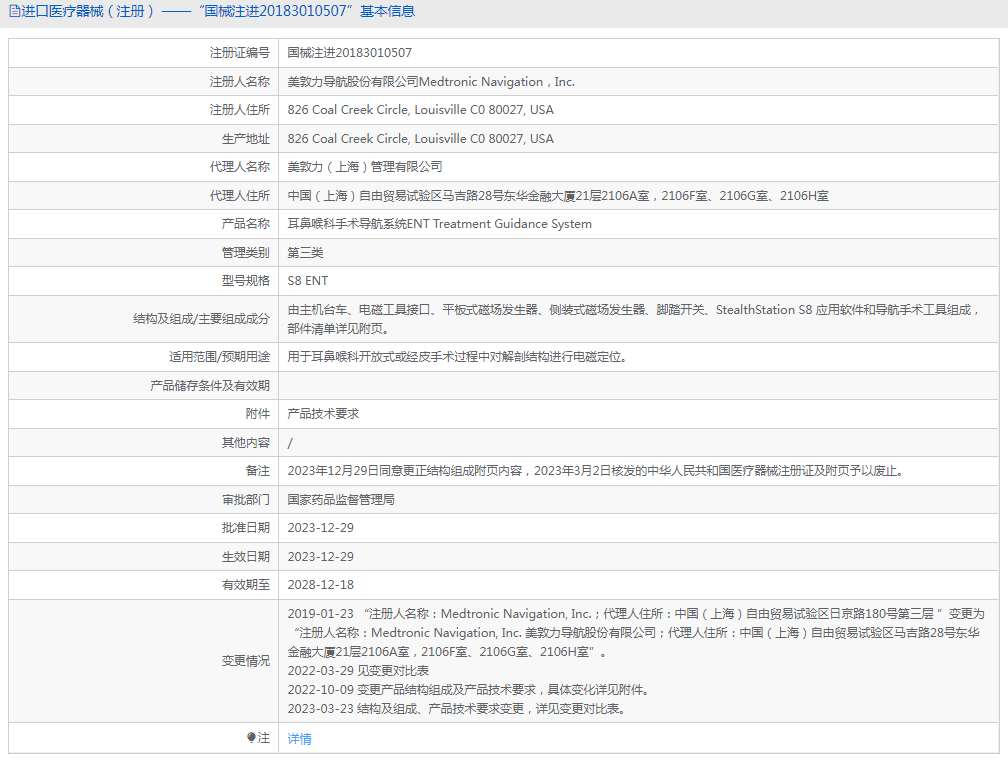The image size is (1008, 762).
Task: Select 注册人住所 address value 826 Coal Creek
Action: pyautogui.click(x=420, y=110)
